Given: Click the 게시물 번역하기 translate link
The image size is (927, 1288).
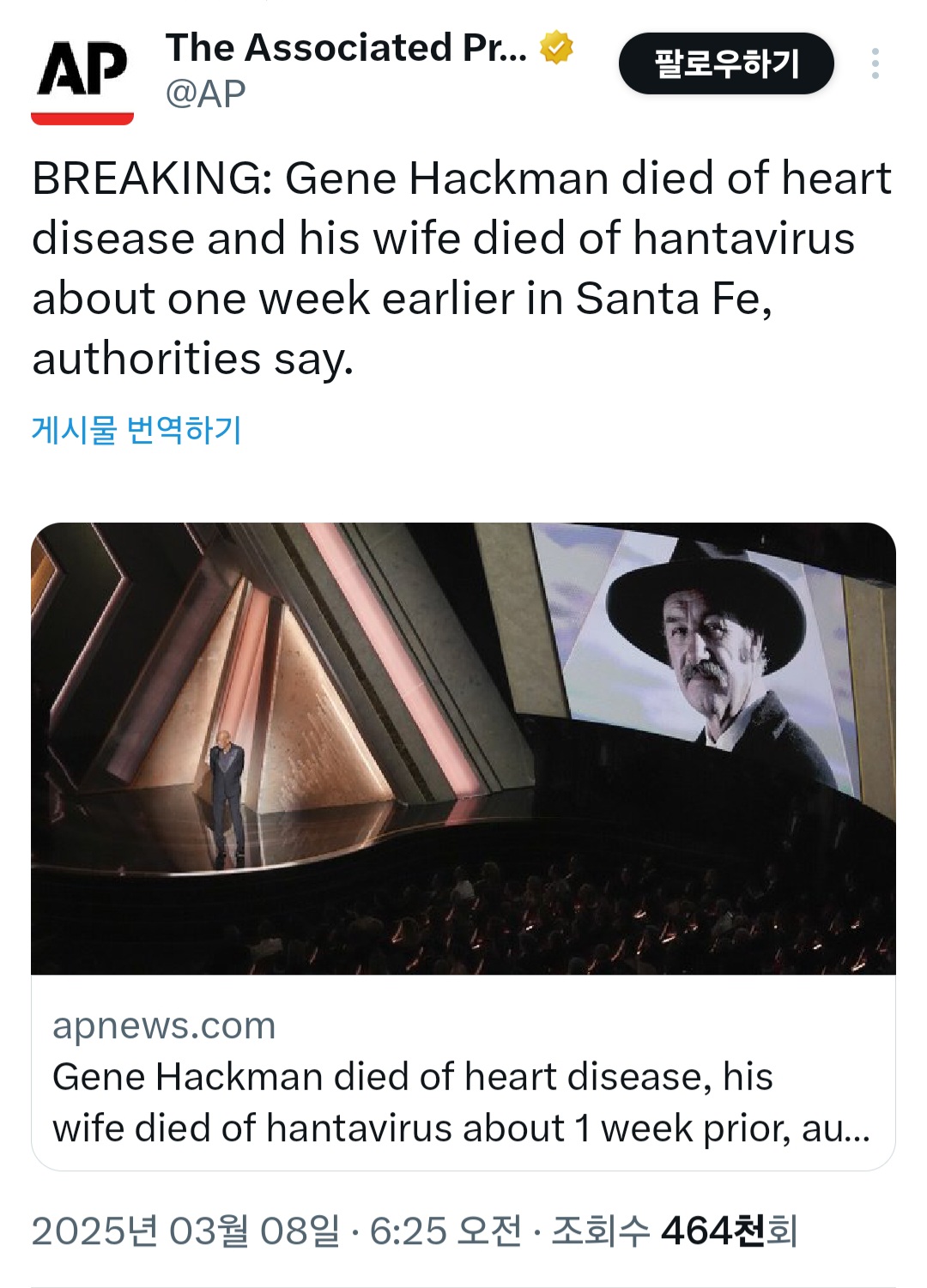Looking at the screenshot, I should 136,429.
